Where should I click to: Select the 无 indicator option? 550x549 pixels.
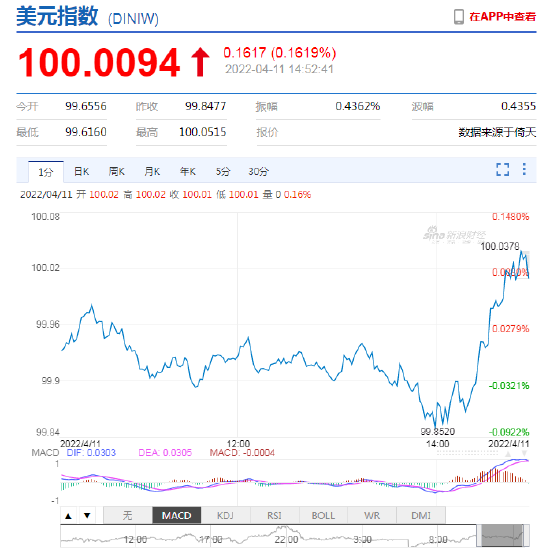[x=128, y=515]
